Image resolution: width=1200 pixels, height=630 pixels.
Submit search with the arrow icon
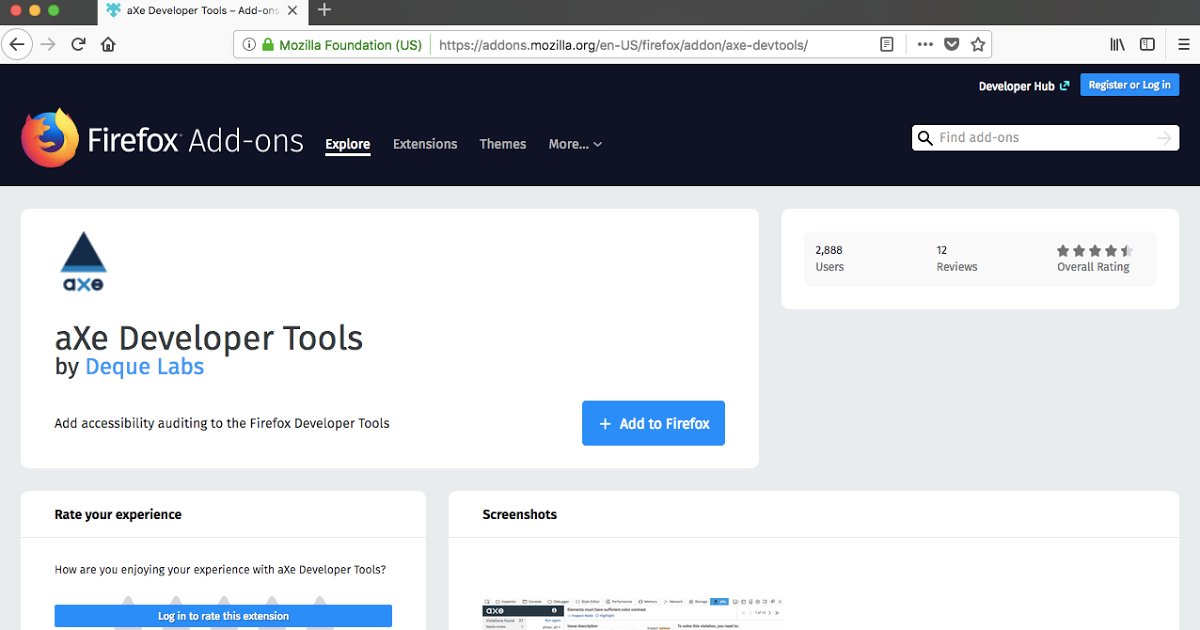coord(1163,138)
